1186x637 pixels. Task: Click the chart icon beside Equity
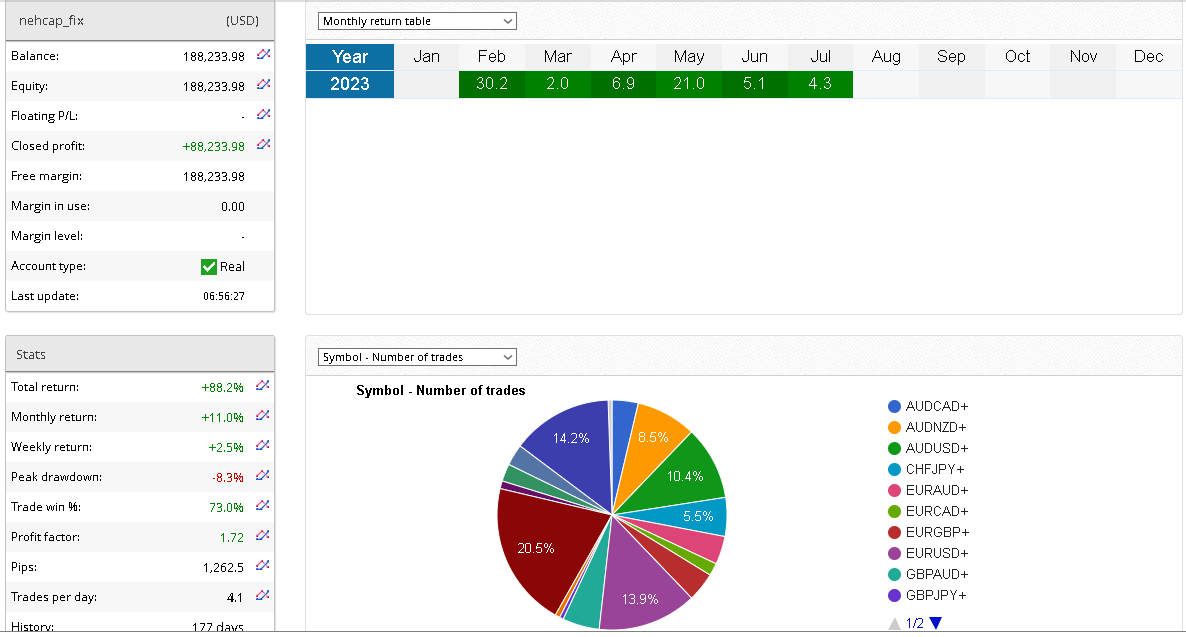264,85
